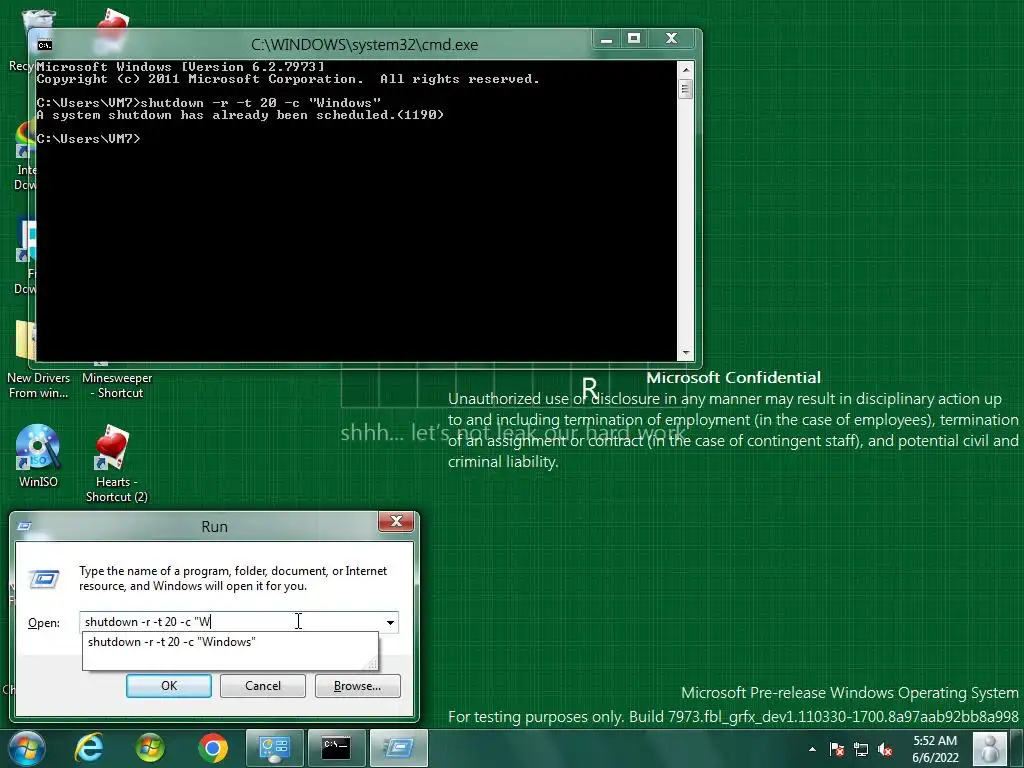Open the Start menu orb
Viewport: 1024px width, 768px height.
(27, 748)
